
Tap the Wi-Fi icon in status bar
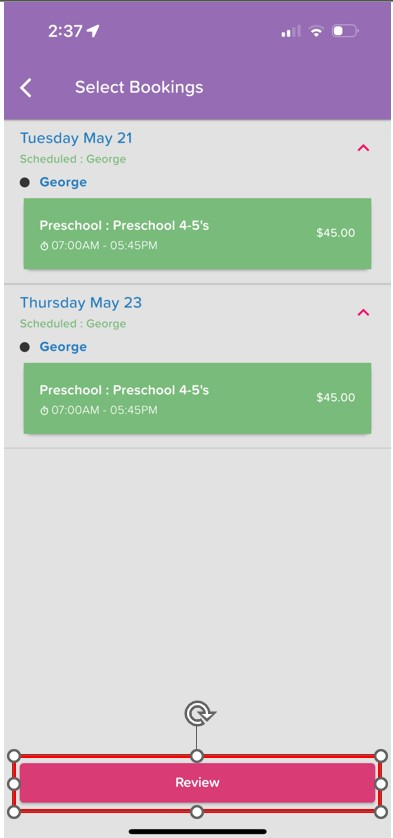(317, 31)
